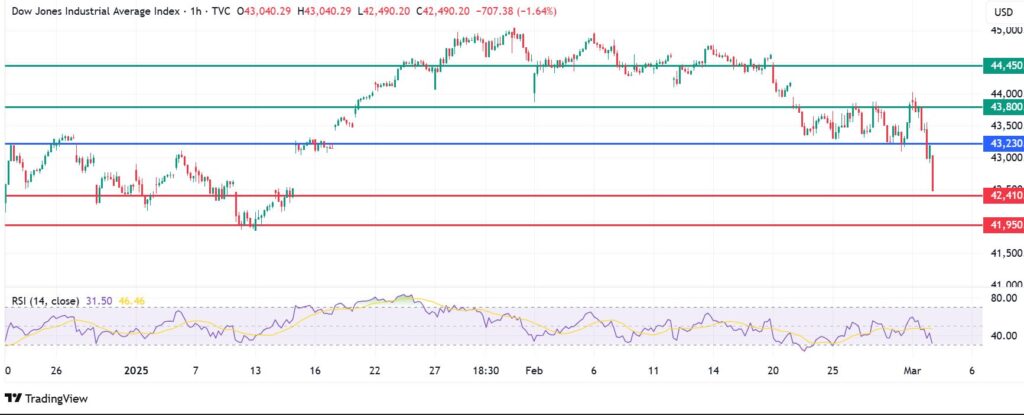The width and height of the screenshot is (1024, 415).
Task: Click the blue 43,230 price label
Action: pos(1003,144)
